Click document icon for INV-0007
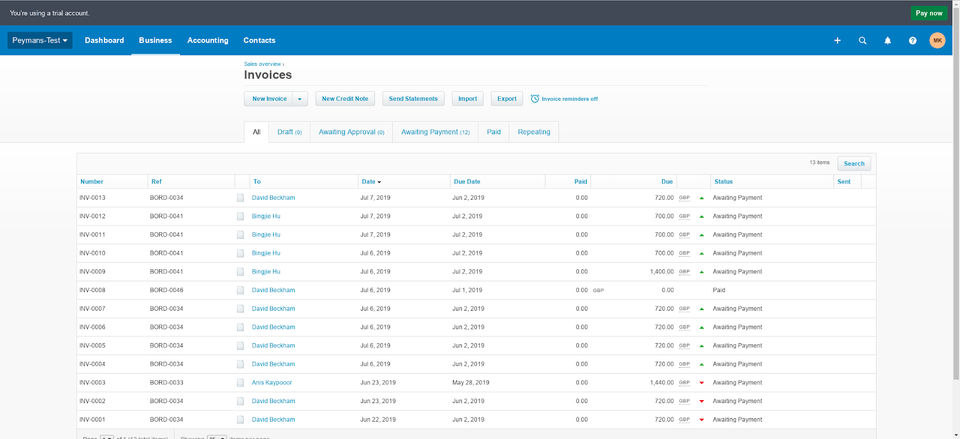The image size is (960, 439). coord(241,309)
